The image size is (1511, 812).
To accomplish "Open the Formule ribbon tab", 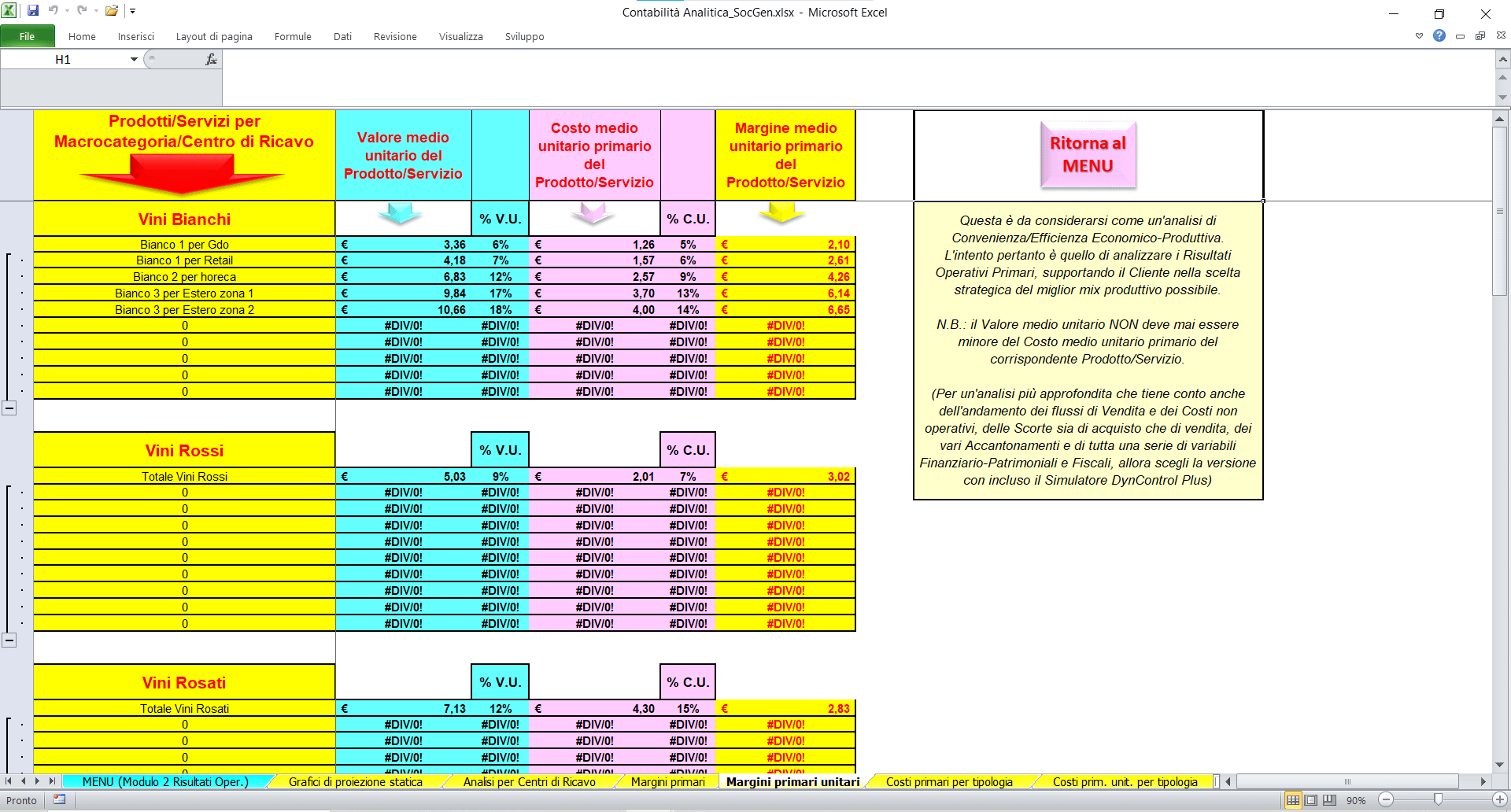I will click(293, 36).
